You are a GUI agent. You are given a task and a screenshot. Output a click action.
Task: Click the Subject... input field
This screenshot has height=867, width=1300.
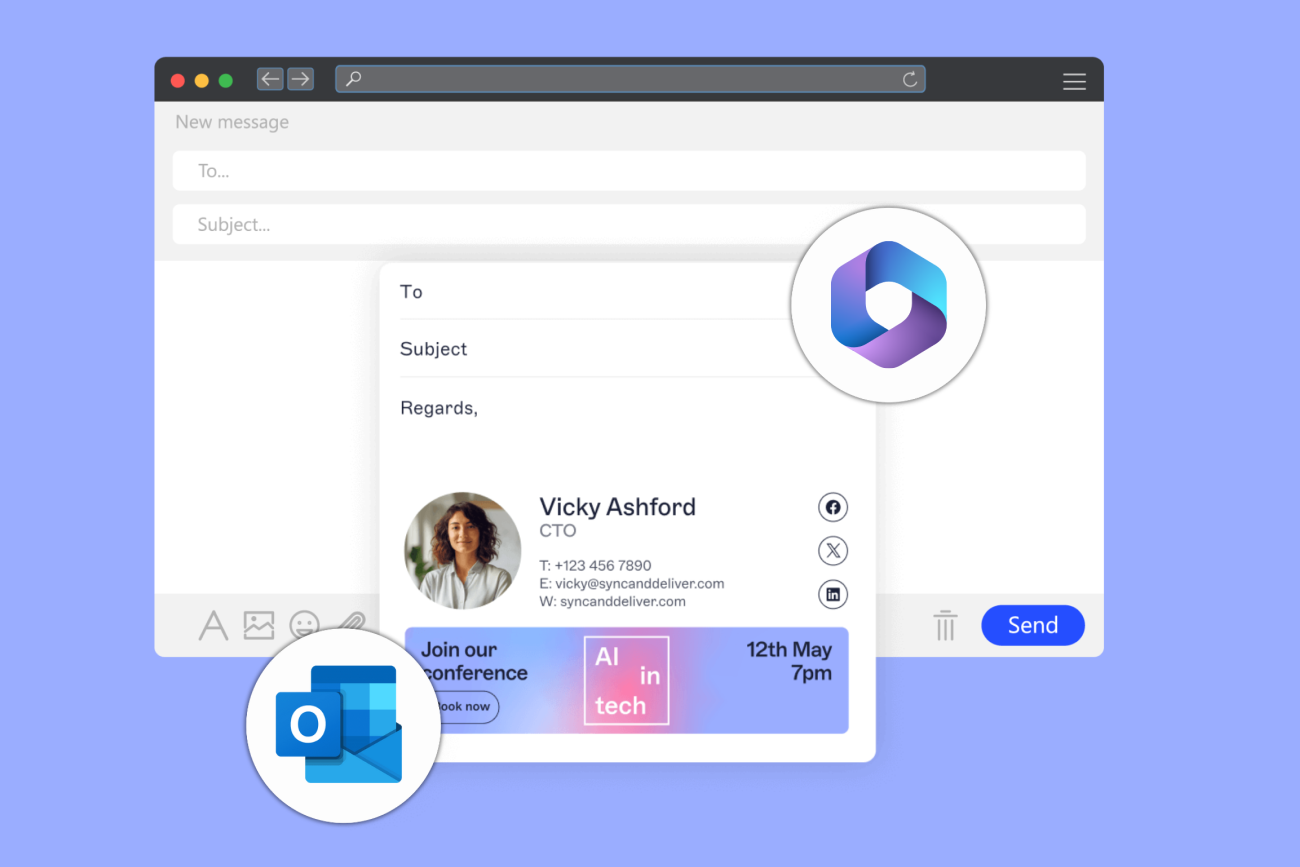tap(629, 225)
